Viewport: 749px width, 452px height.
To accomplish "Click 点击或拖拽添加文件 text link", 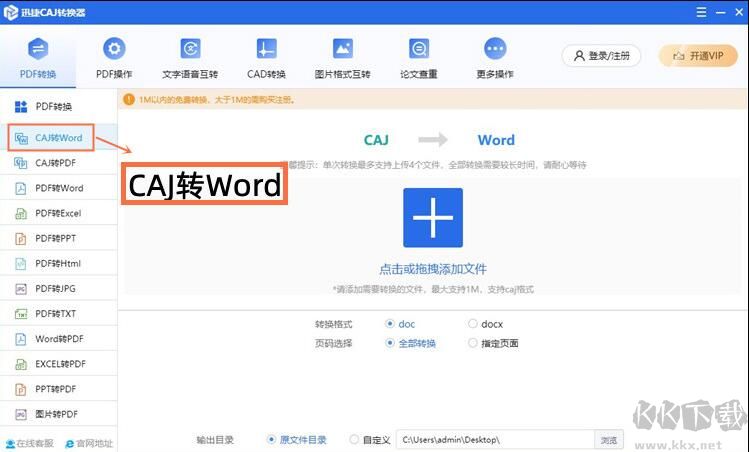I will (x=433, y=269).
